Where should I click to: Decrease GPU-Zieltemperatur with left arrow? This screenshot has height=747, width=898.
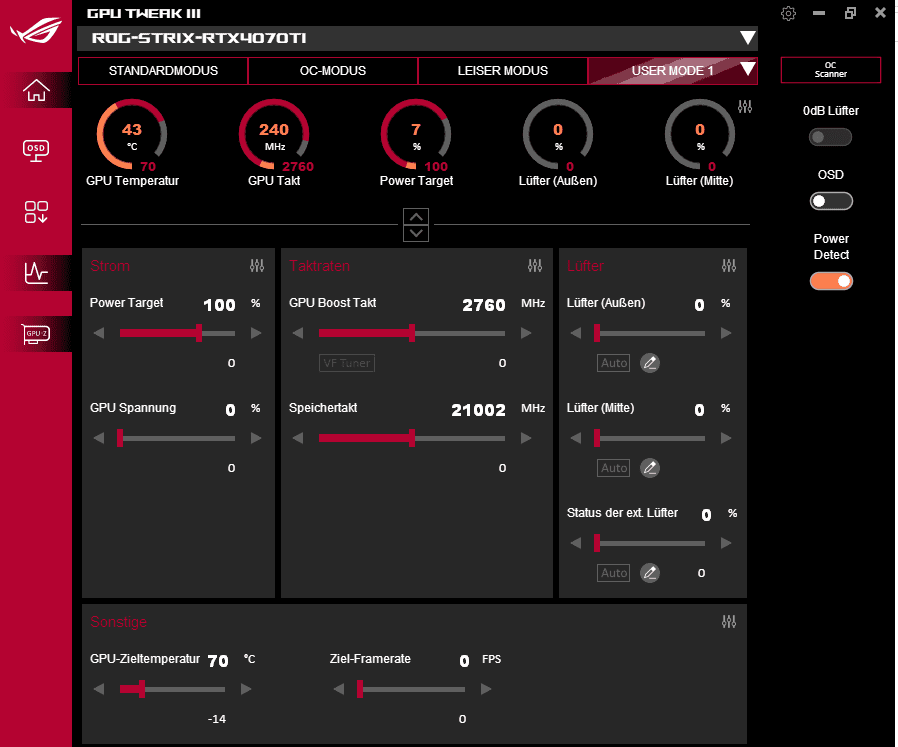pos(99,689)
